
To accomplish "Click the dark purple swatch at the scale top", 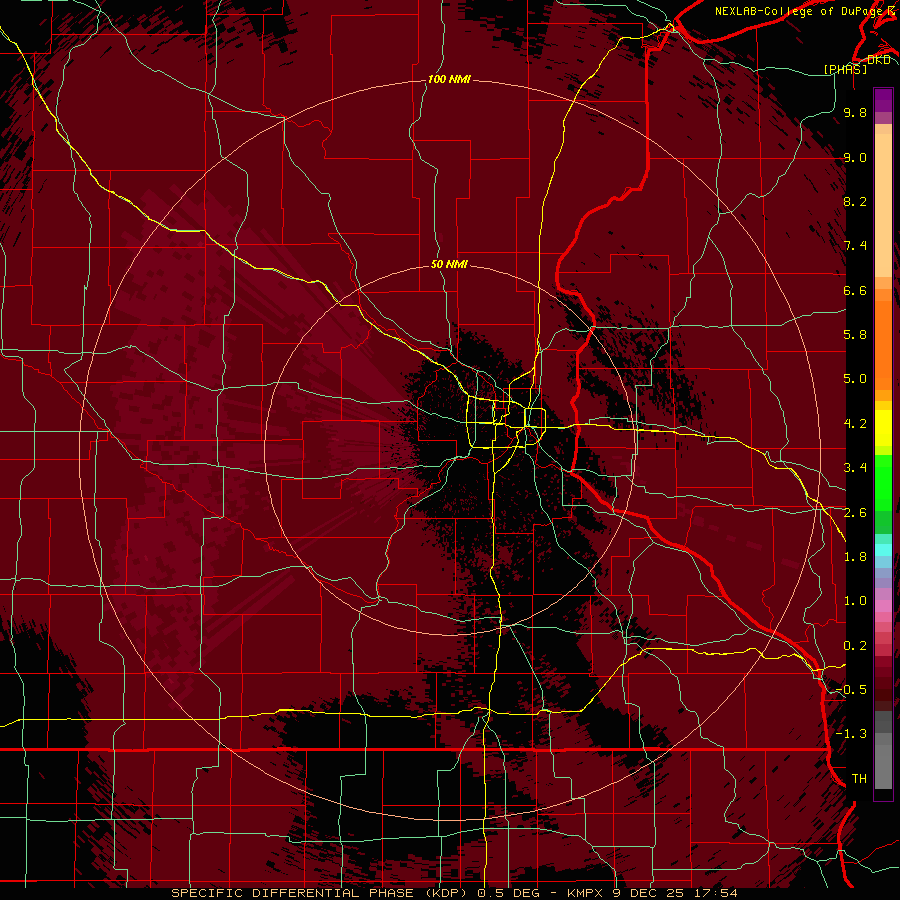I will 883,100.
